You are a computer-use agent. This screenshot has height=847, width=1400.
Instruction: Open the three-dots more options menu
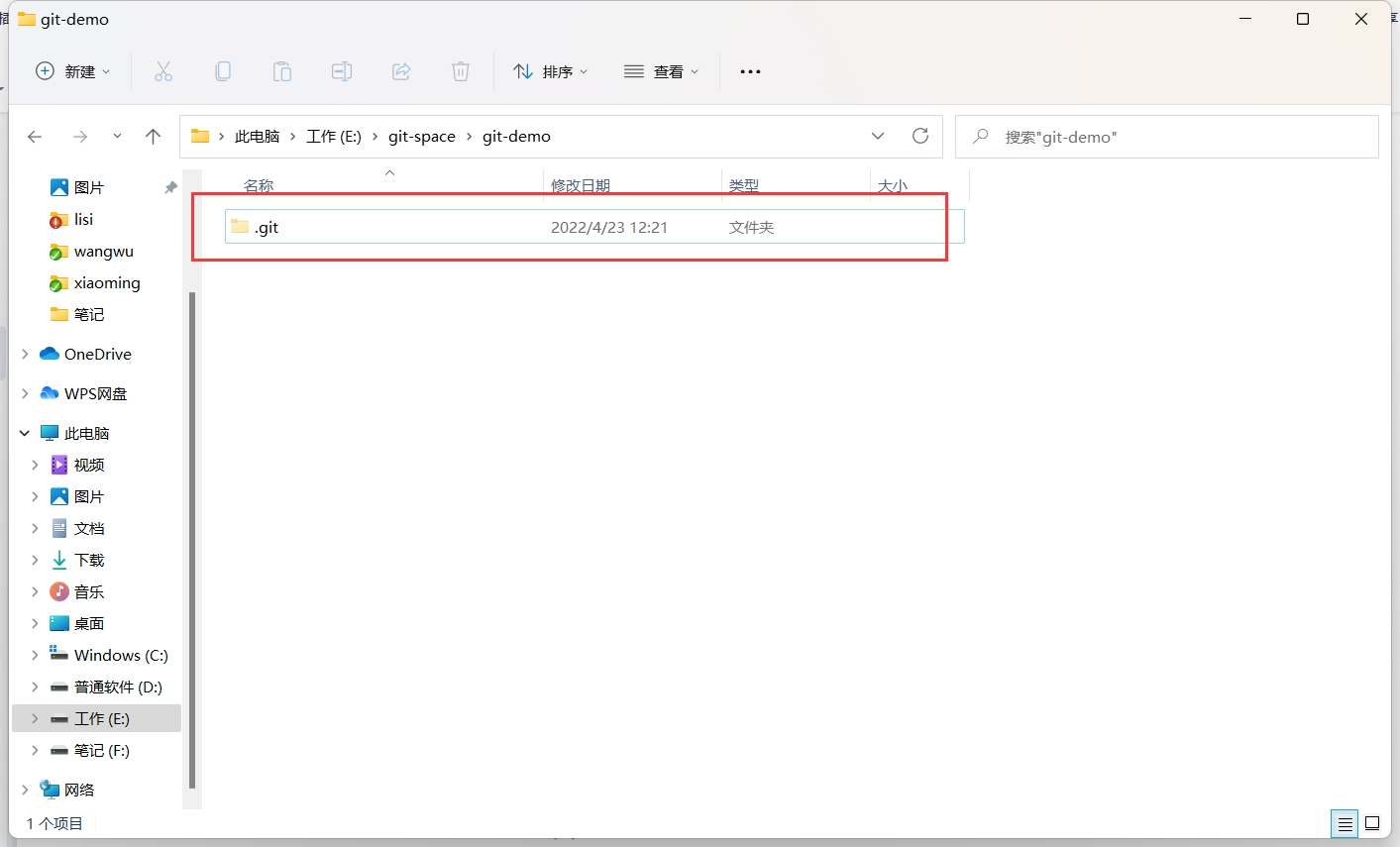(750, 71)
